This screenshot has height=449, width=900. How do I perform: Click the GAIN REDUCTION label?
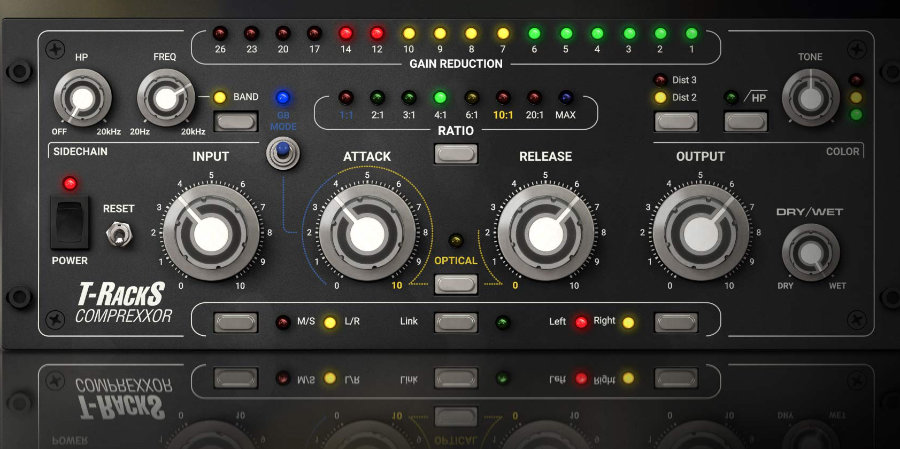pos(456,64)
